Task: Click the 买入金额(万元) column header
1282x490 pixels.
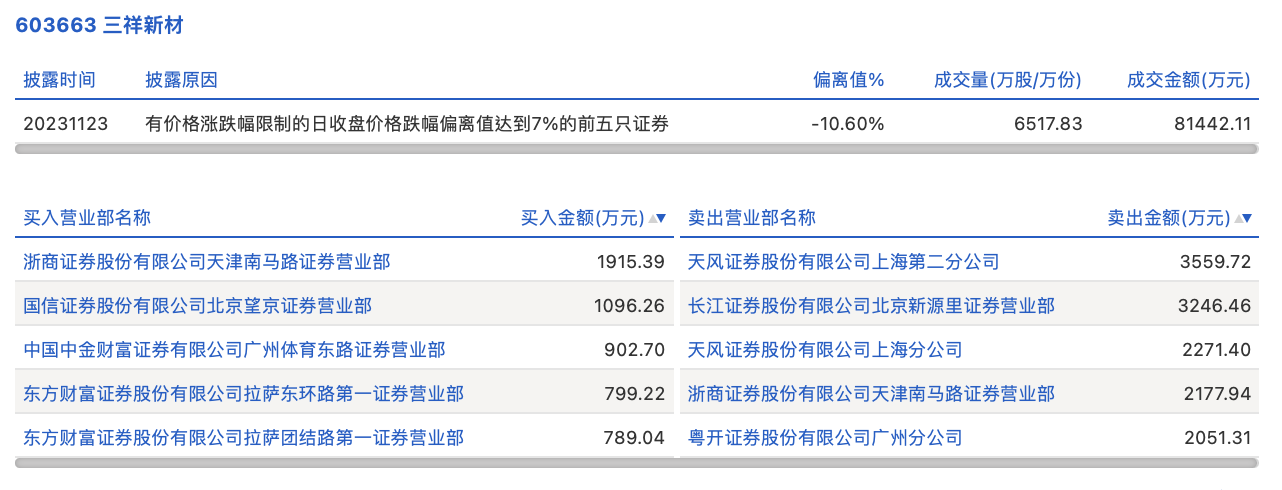Action: point(583,218)
